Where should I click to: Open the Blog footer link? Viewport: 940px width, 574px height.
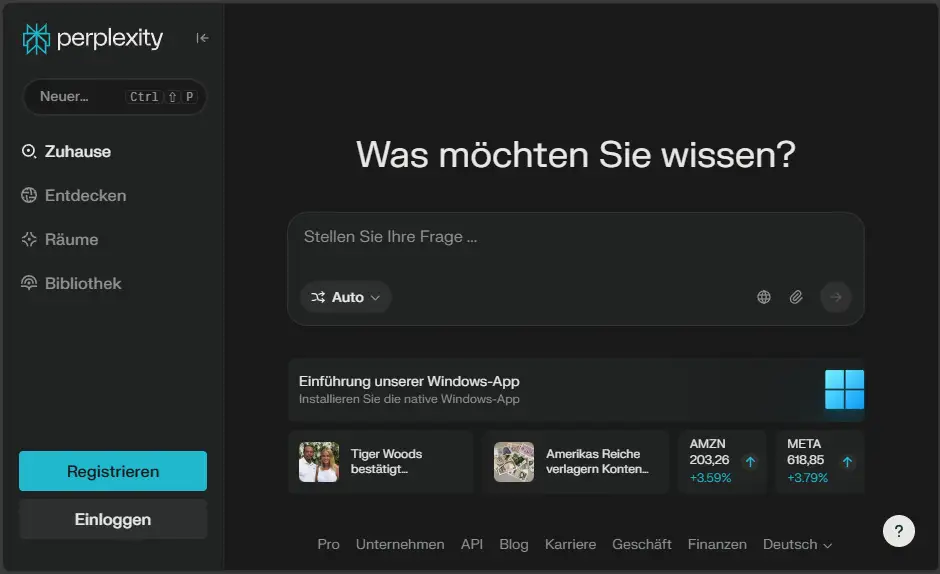pos(514,545)
